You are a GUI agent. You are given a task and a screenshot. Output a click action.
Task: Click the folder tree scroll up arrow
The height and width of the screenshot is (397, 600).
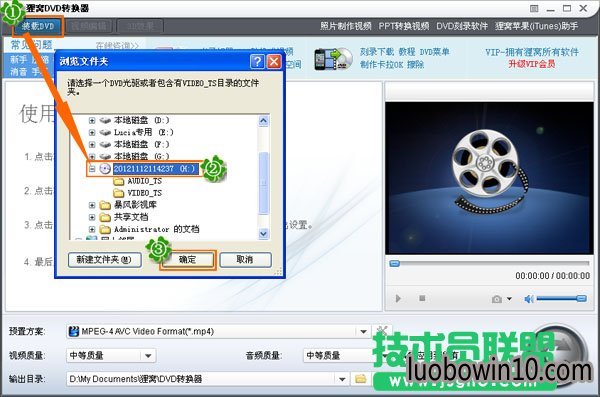click(264, 121)
